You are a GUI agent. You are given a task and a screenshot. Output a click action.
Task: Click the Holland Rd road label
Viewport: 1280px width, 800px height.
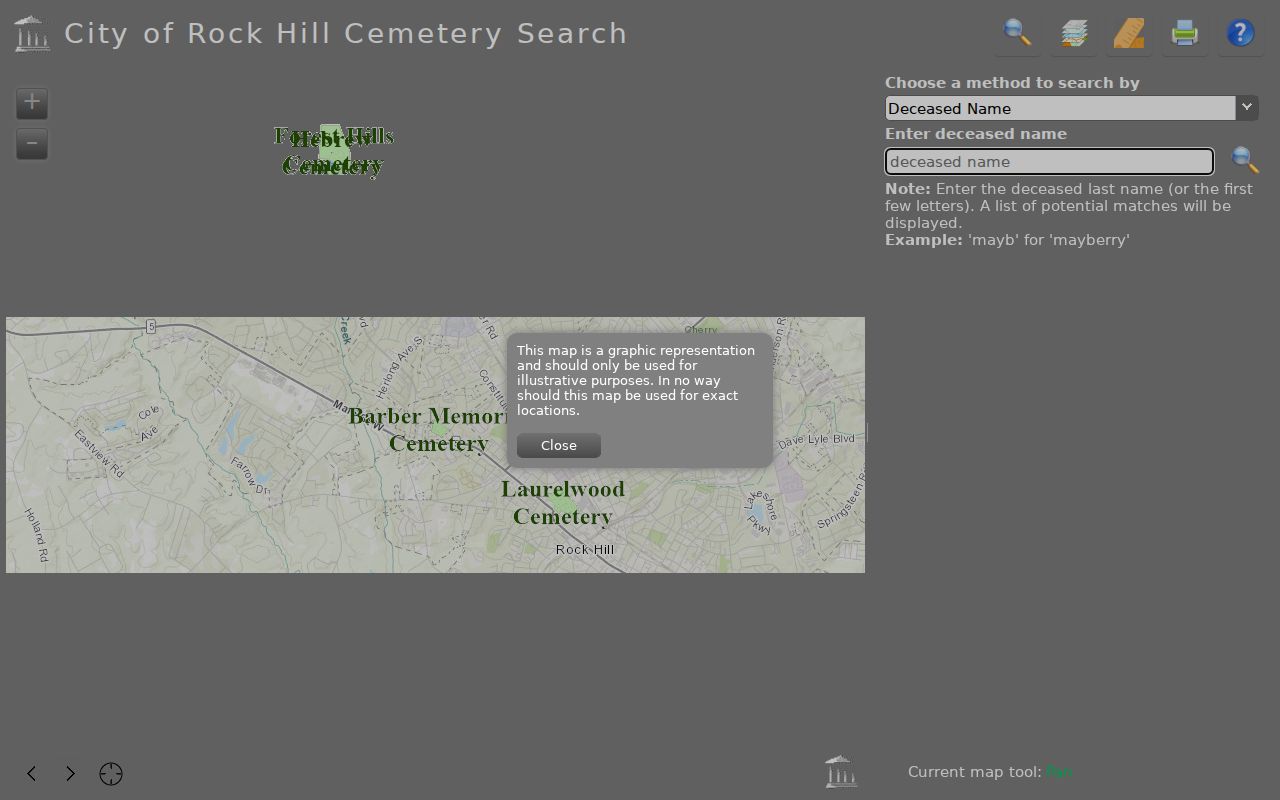click(x=36, y=535)
